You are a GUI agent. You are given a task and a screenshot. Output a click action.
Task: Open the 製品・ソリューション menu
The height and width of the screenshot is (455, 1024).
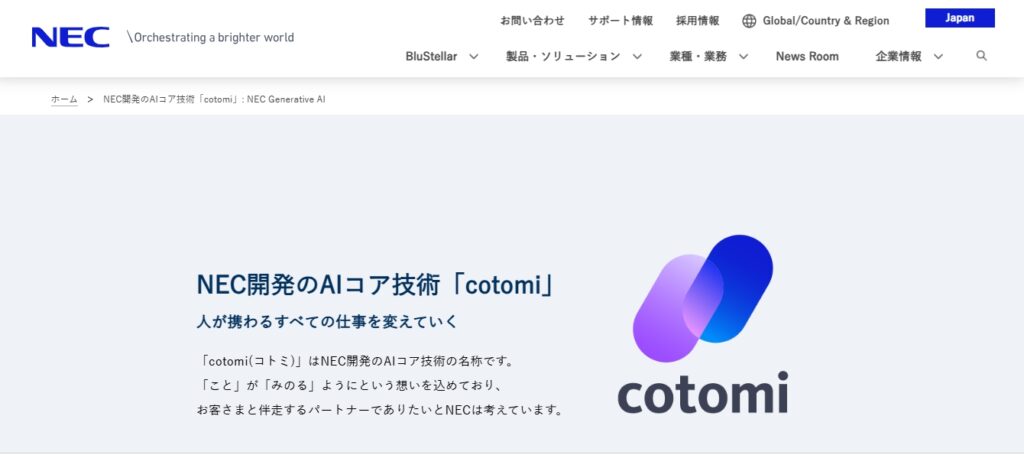(563, 57)
